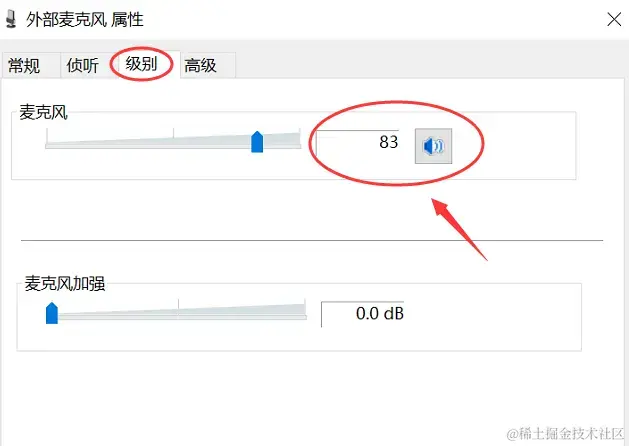The image size is (629, 446).
Task: Click the 麦克风 group label
Action: tap(44, 112)
